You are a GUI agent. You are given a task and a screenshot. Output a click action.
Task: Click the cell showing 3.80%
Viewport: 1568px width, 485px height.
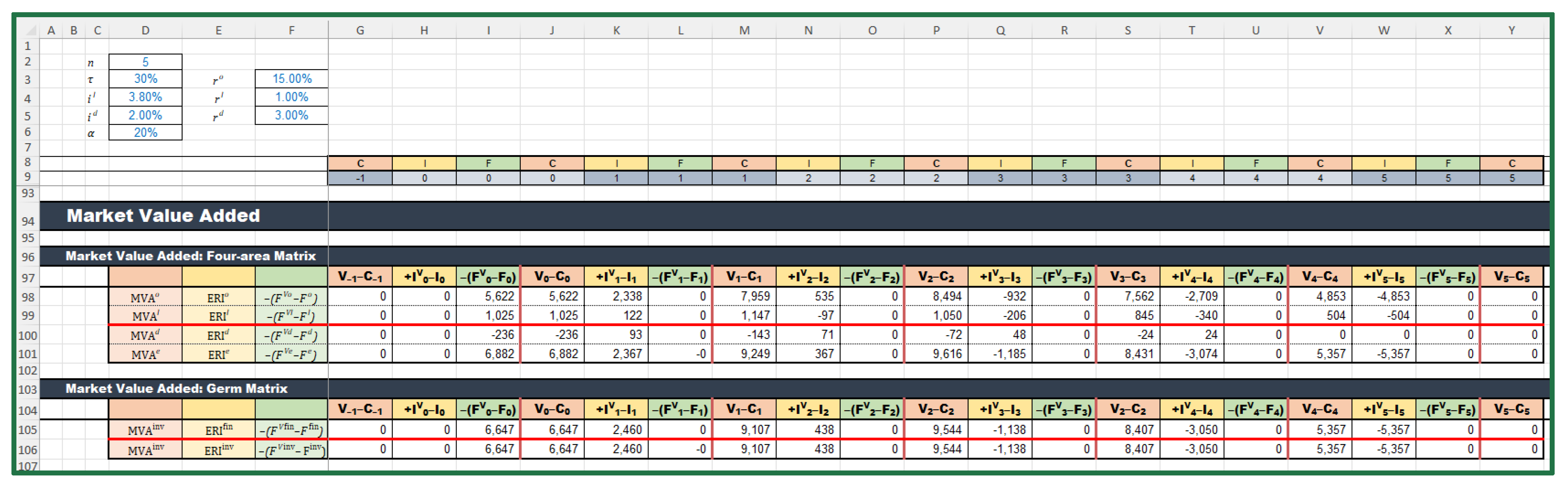point(145,97)
